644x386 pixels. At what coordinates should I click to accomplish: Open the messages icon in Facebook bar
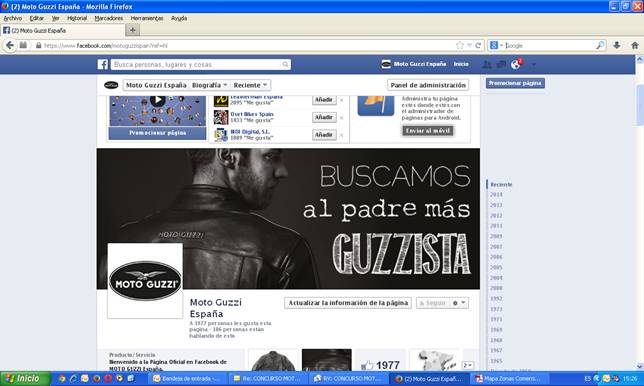pos(501,64)
